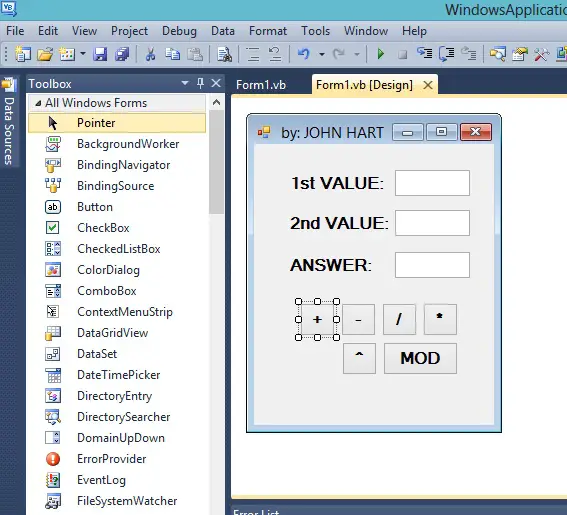The width and height of the screenshot is (567, 515).
Task: Open the Toolbox window position dropdown
Action: click(185, 84)
